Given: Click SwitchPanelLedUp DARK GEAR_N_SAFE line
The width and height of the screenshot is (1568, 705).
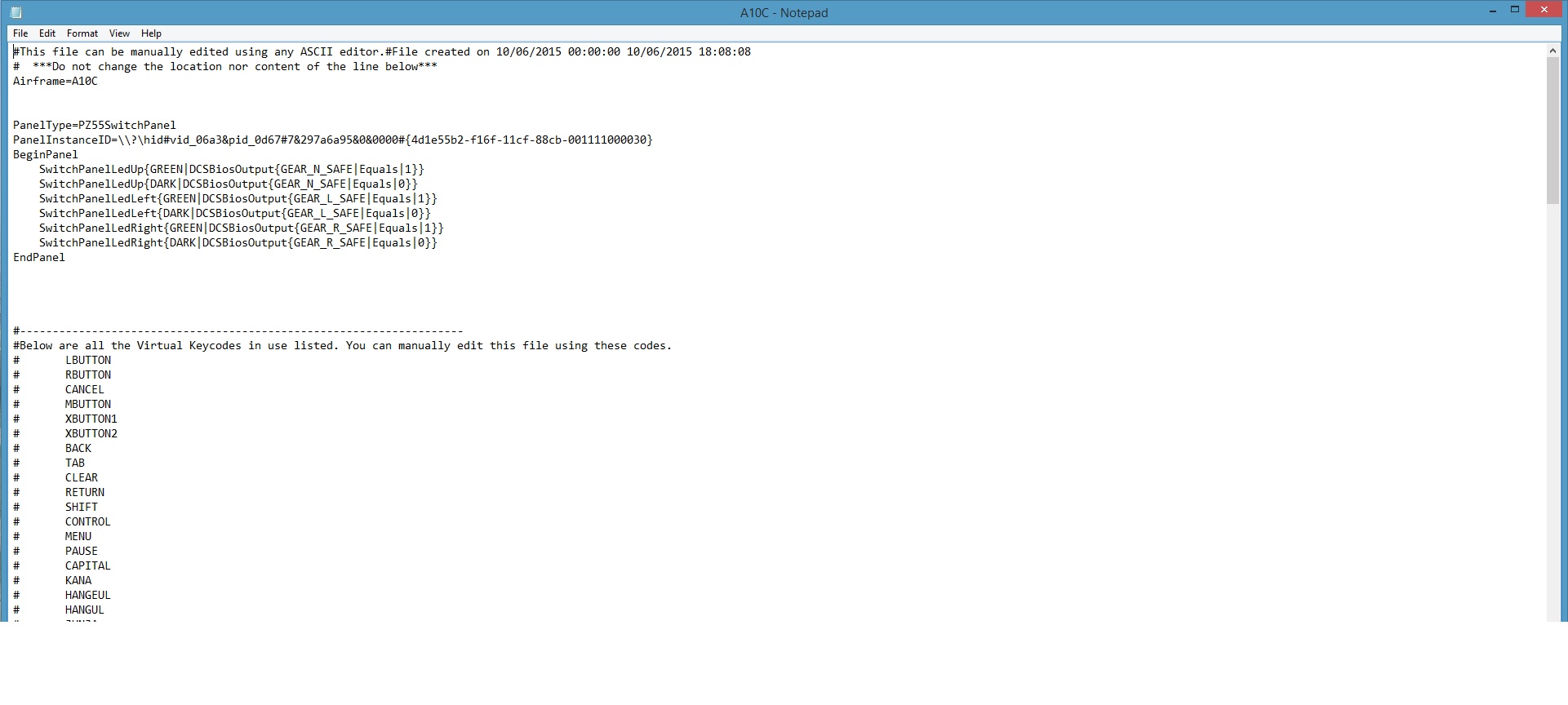Looking at the screenshot, I should click(229, 184).
